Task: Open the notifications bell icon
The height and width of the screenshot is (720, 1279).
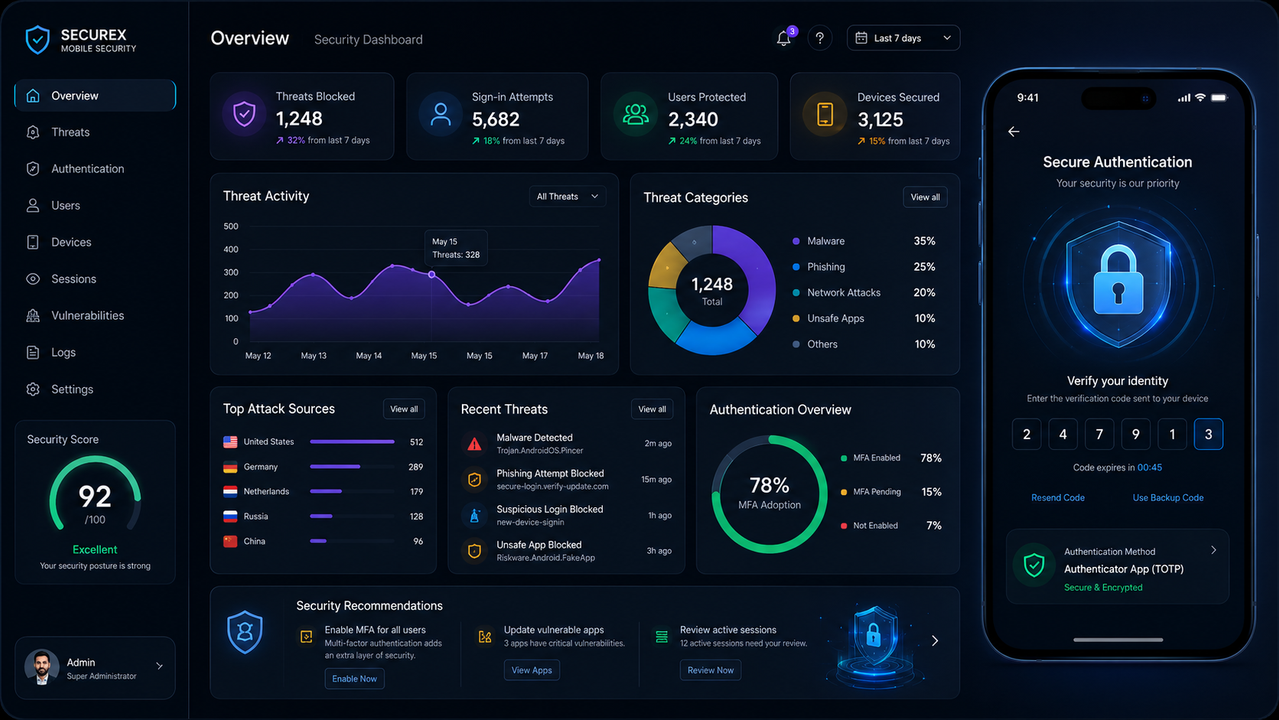Action: [784, 38]
